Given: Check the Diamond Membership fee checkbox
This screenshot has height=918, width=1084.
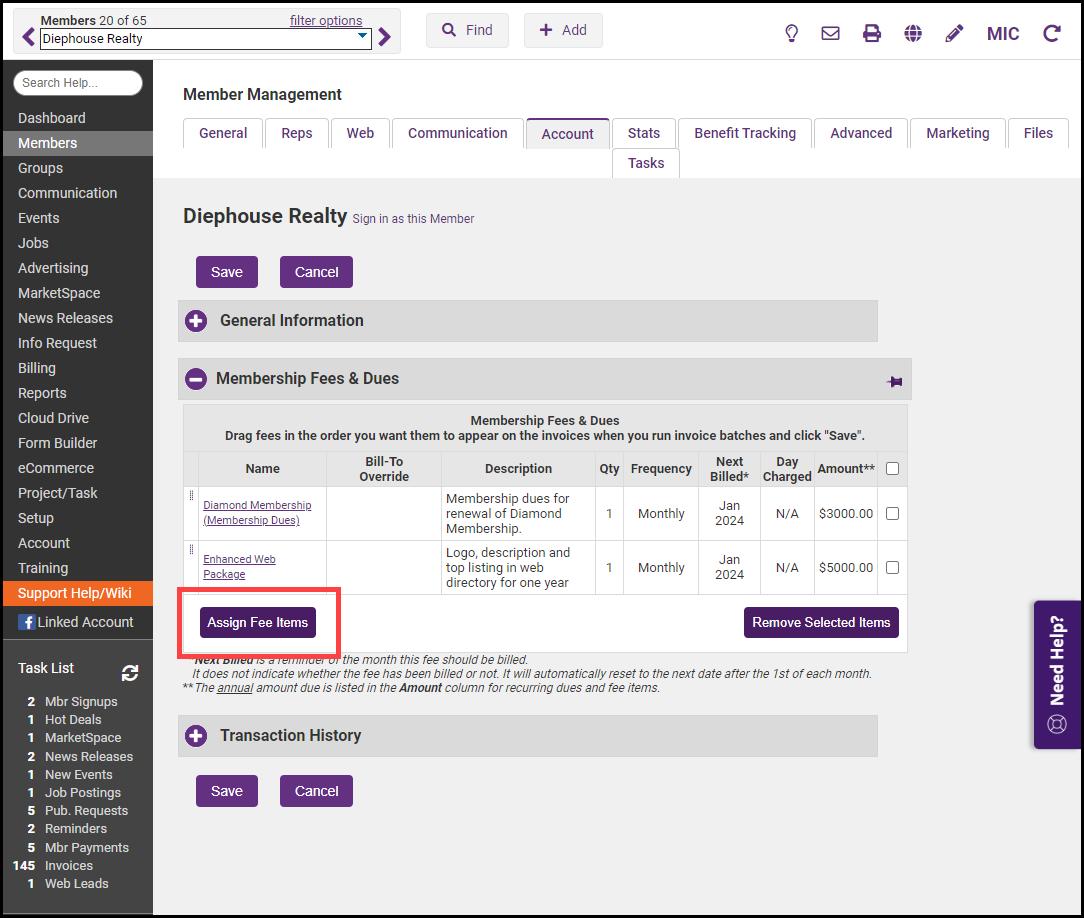Looking at the screenshot, I should [892, 514].
